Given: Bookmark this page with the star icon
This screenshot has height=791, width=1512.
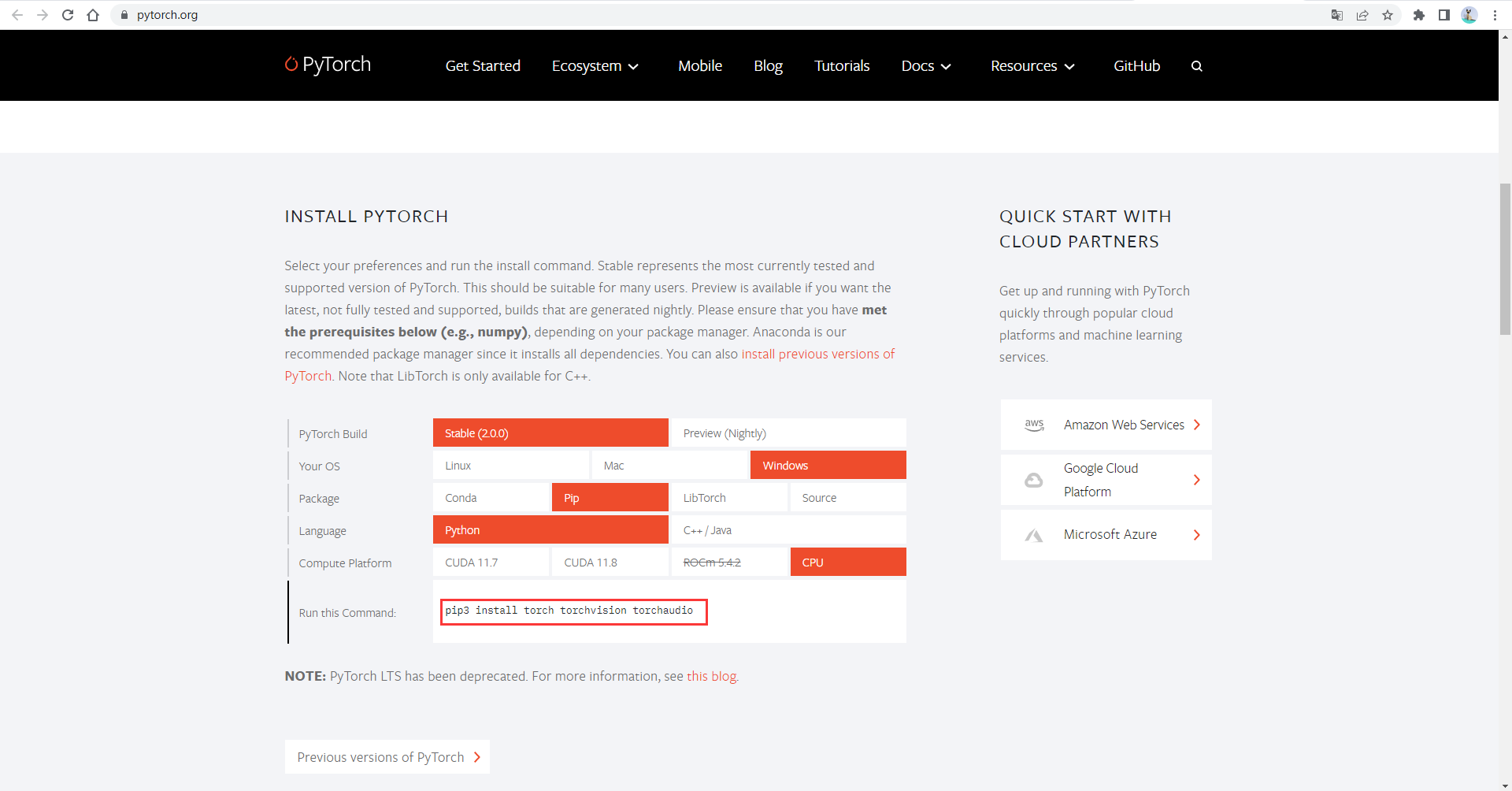Looking at the screenshot, I should pos(1388,15).
